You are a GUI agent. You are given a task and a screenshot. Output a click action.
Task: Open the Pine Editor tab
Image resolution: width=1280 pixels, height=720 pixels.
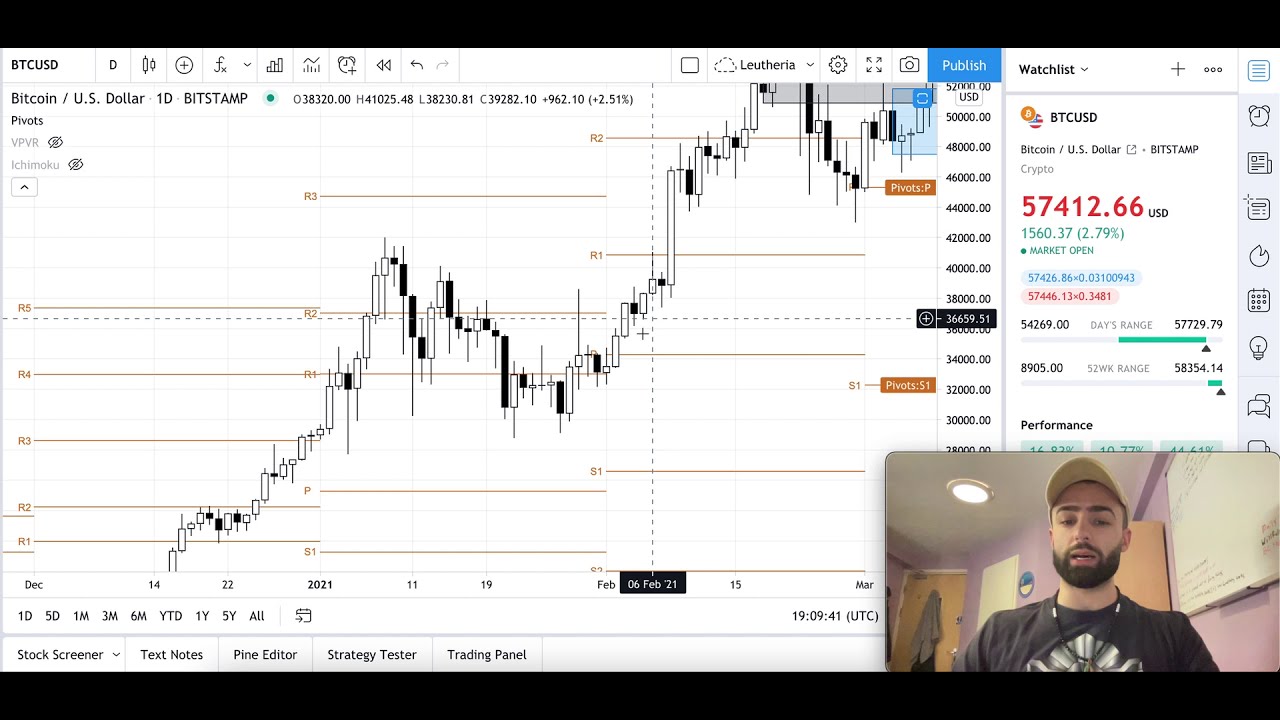265,655
